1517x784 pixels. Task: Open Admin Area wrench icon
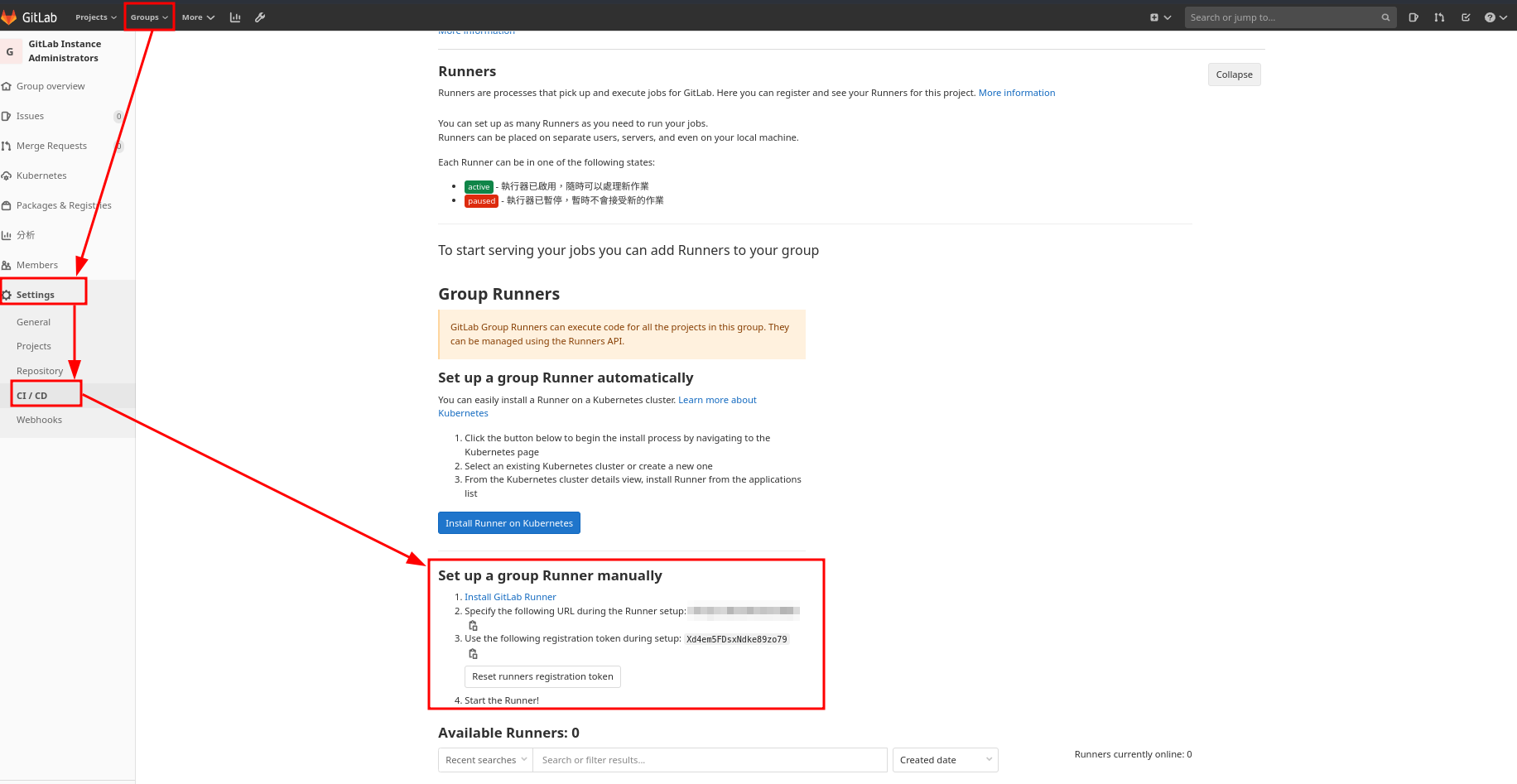click(260, 17)
